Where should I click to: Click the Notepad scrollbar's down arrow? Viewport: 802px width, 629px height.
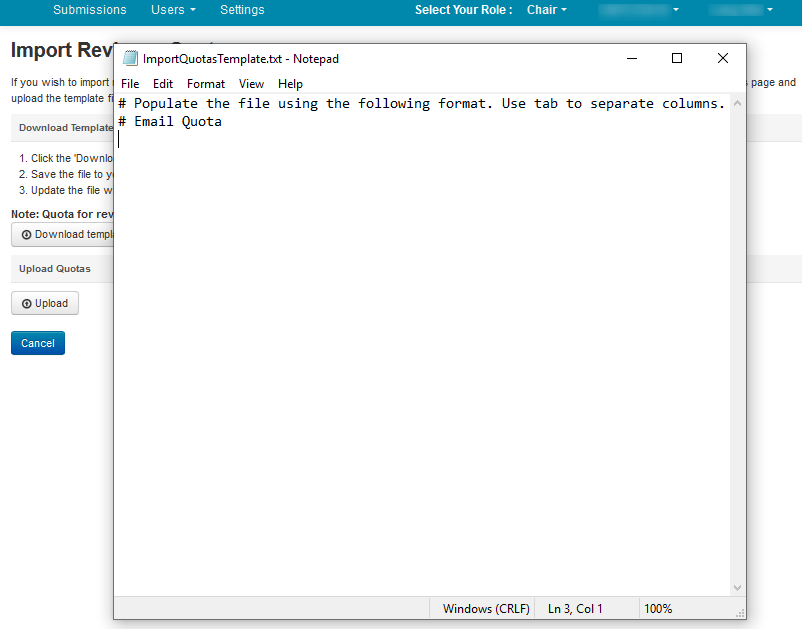pos(738,588)
